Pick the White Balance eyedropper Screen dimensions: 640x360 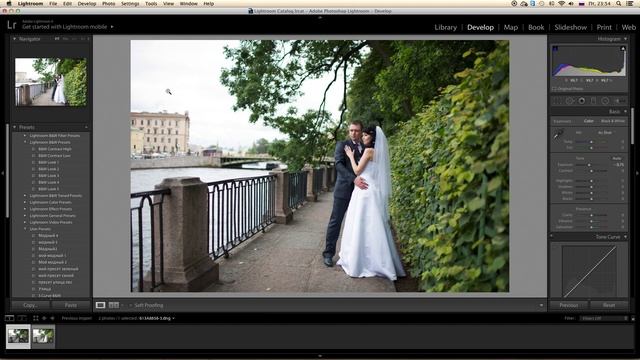[x=558, y=134]
